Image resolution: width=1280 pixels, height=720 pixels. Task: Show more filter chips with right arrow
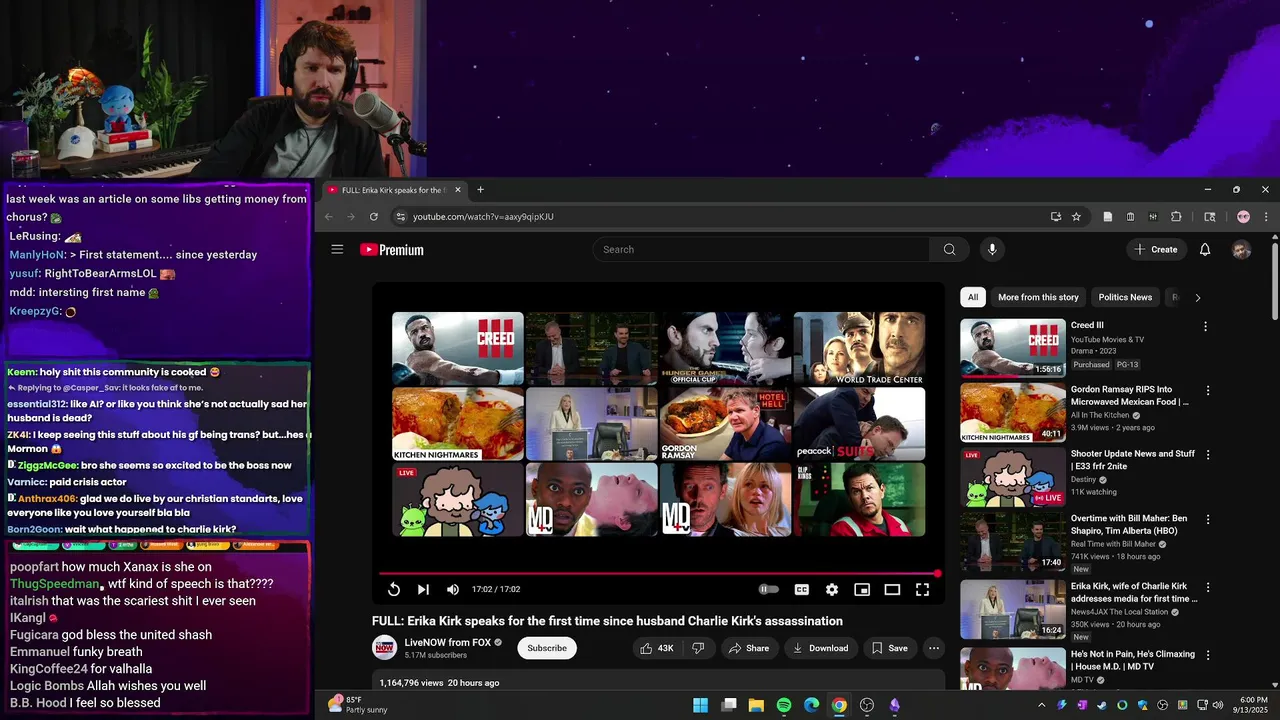pyautogui.click(x=1198, y=297)
